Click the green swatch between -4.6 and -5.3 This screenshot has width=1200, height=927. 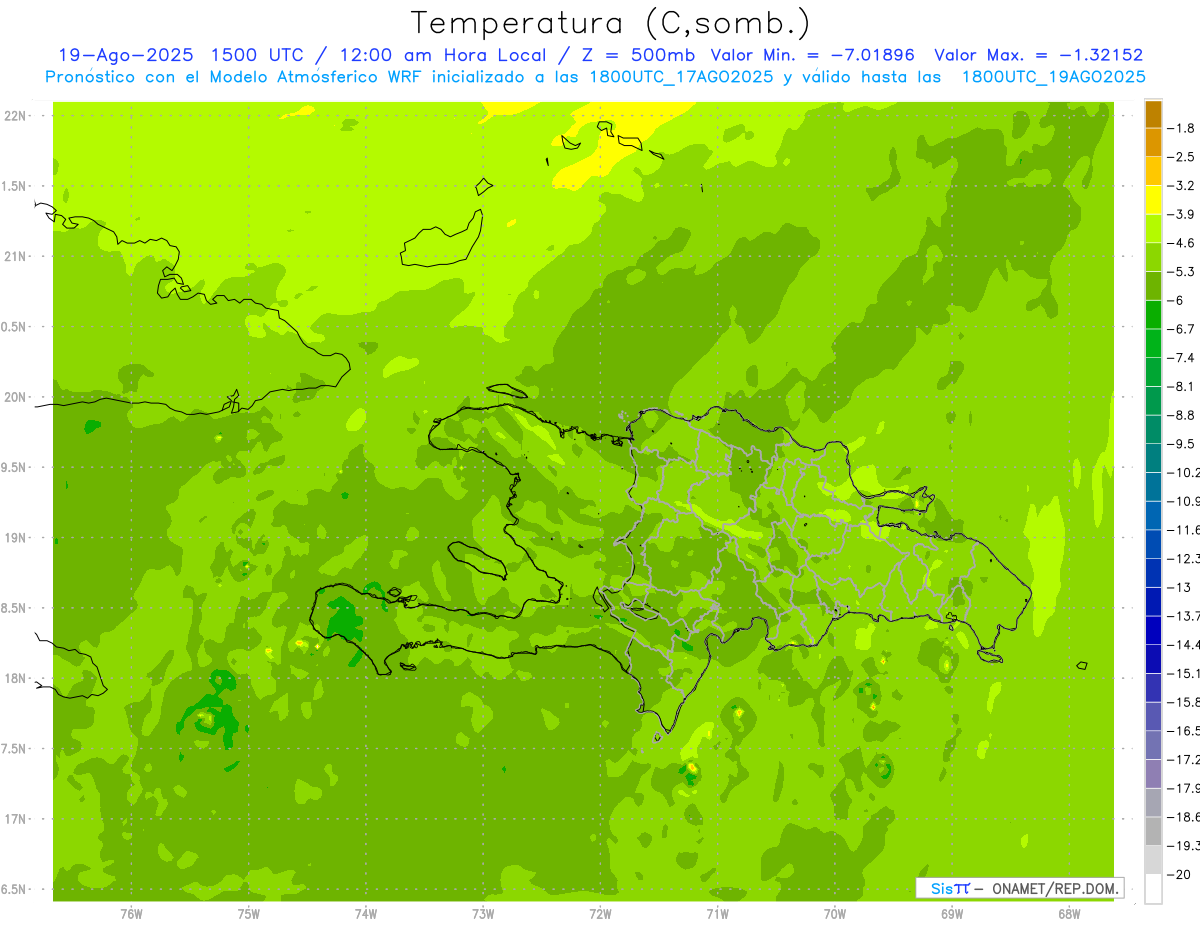coord(1154,257)
